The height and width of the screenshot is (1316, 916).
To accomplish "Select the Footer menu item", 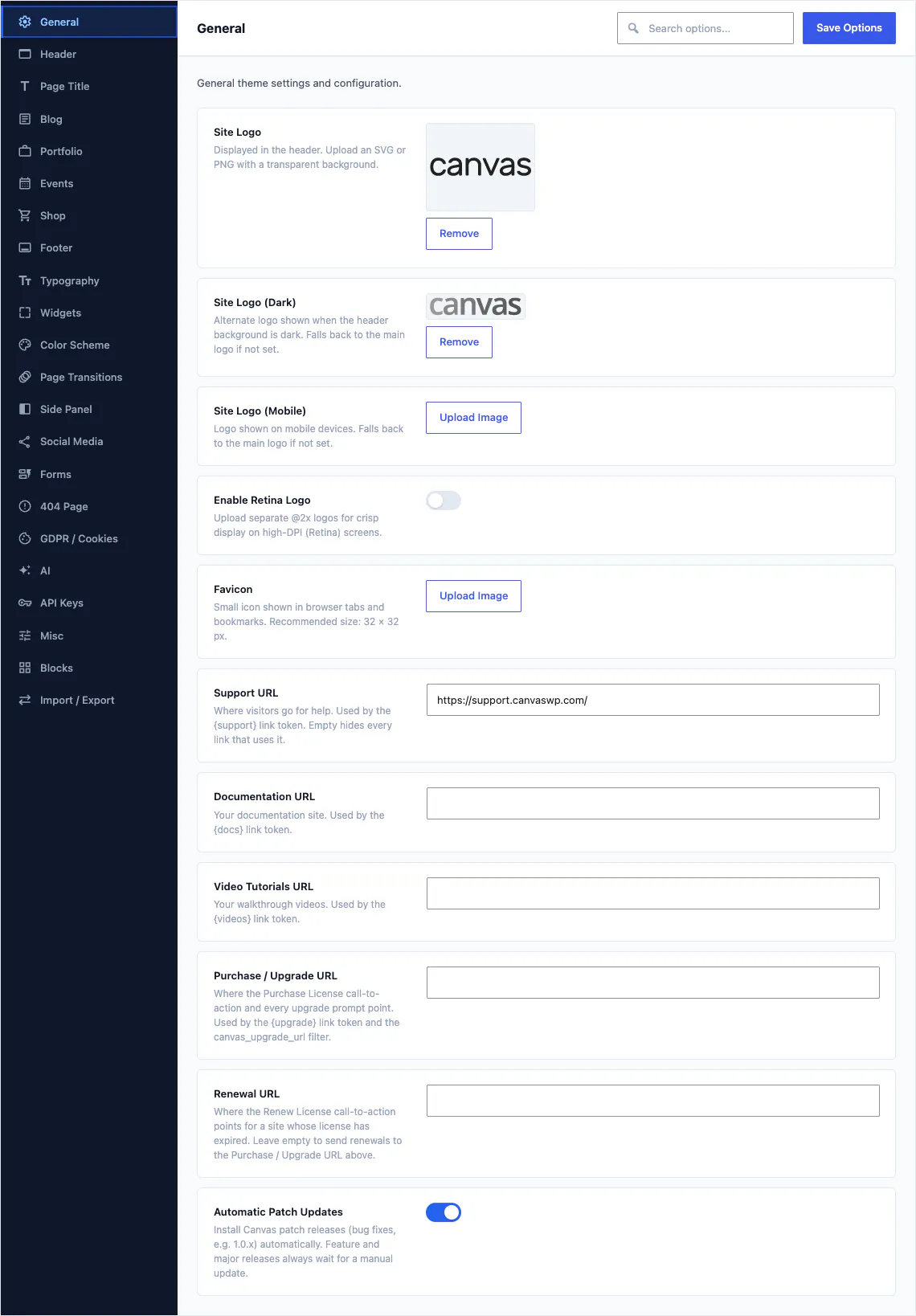I will click(88, 247).
